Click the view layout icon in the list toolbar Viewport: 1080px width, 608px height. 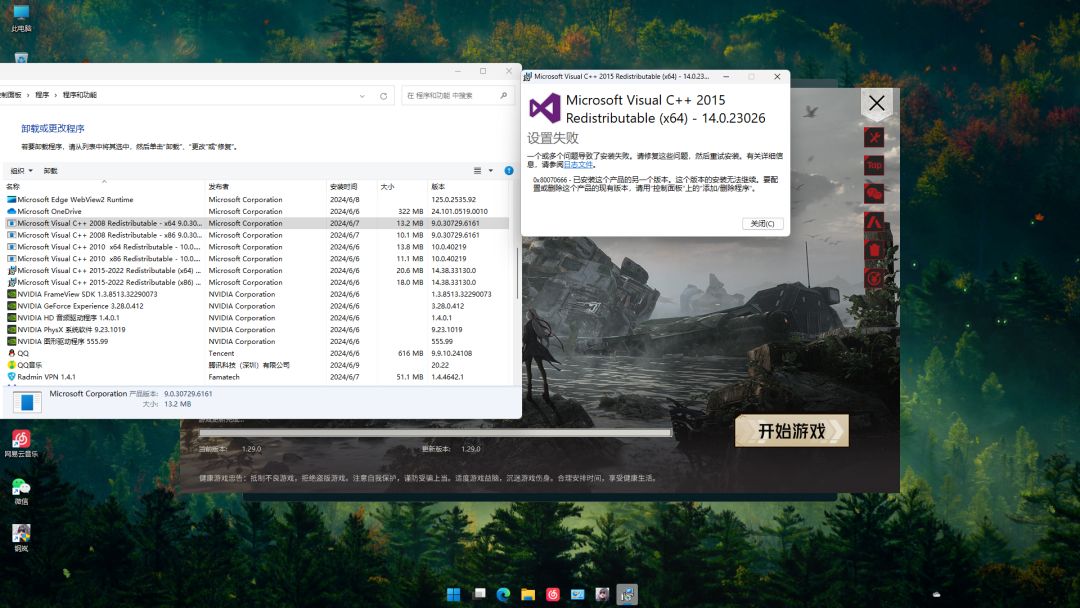477,171
